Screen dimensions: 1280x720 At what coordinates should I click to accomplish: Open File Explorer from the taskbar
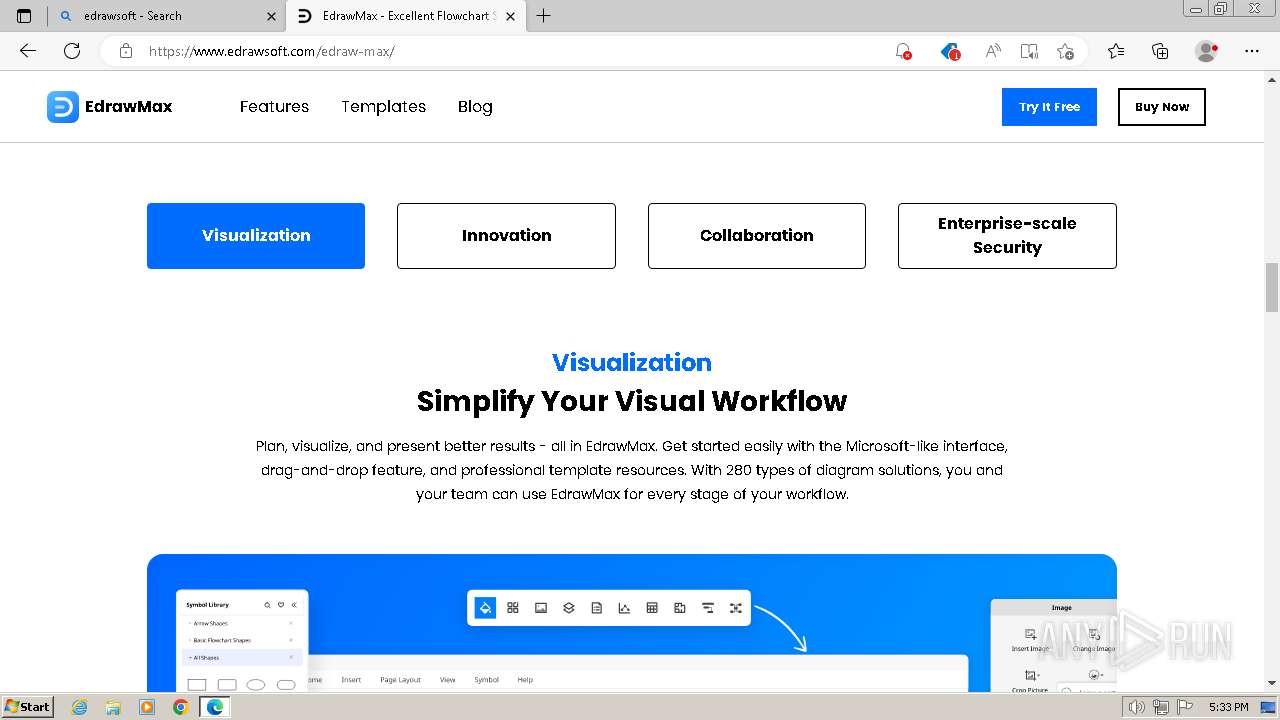click(x=113, y=707)
